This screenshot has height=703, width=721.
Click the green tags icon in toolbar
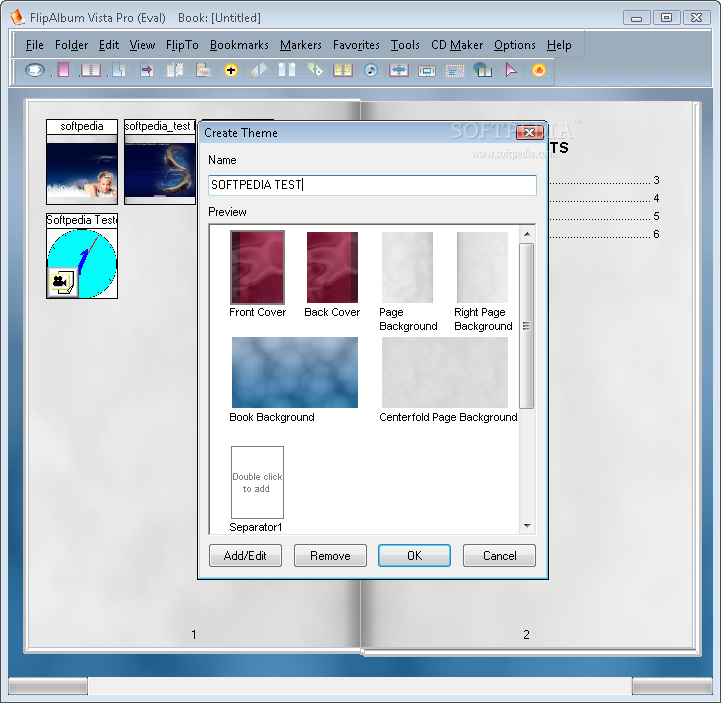point(315,70)
